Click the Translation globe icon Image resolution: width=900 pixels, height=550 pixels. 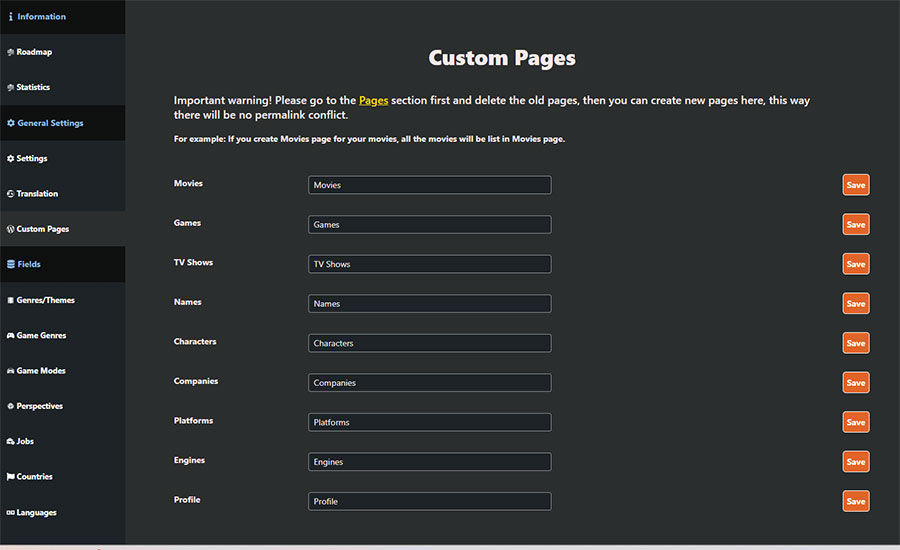(10, 194)
